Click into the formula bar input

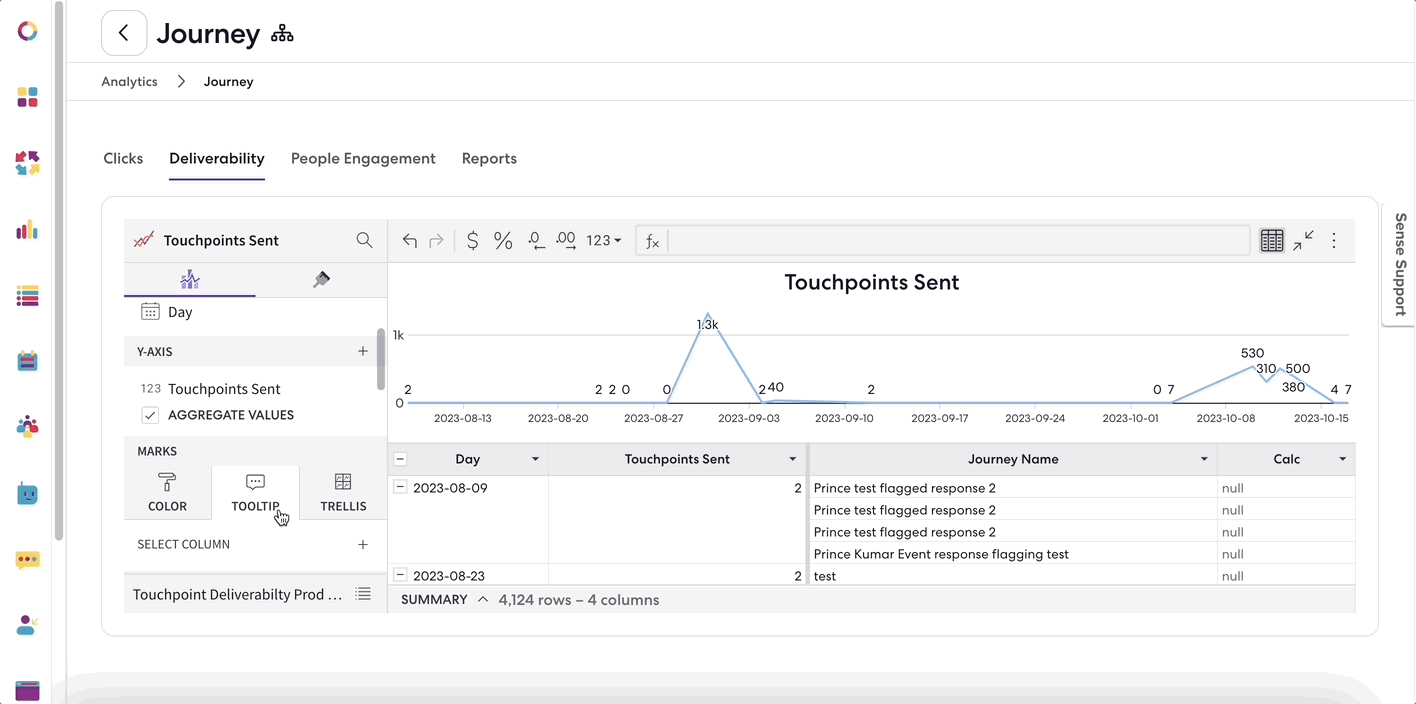958,240
